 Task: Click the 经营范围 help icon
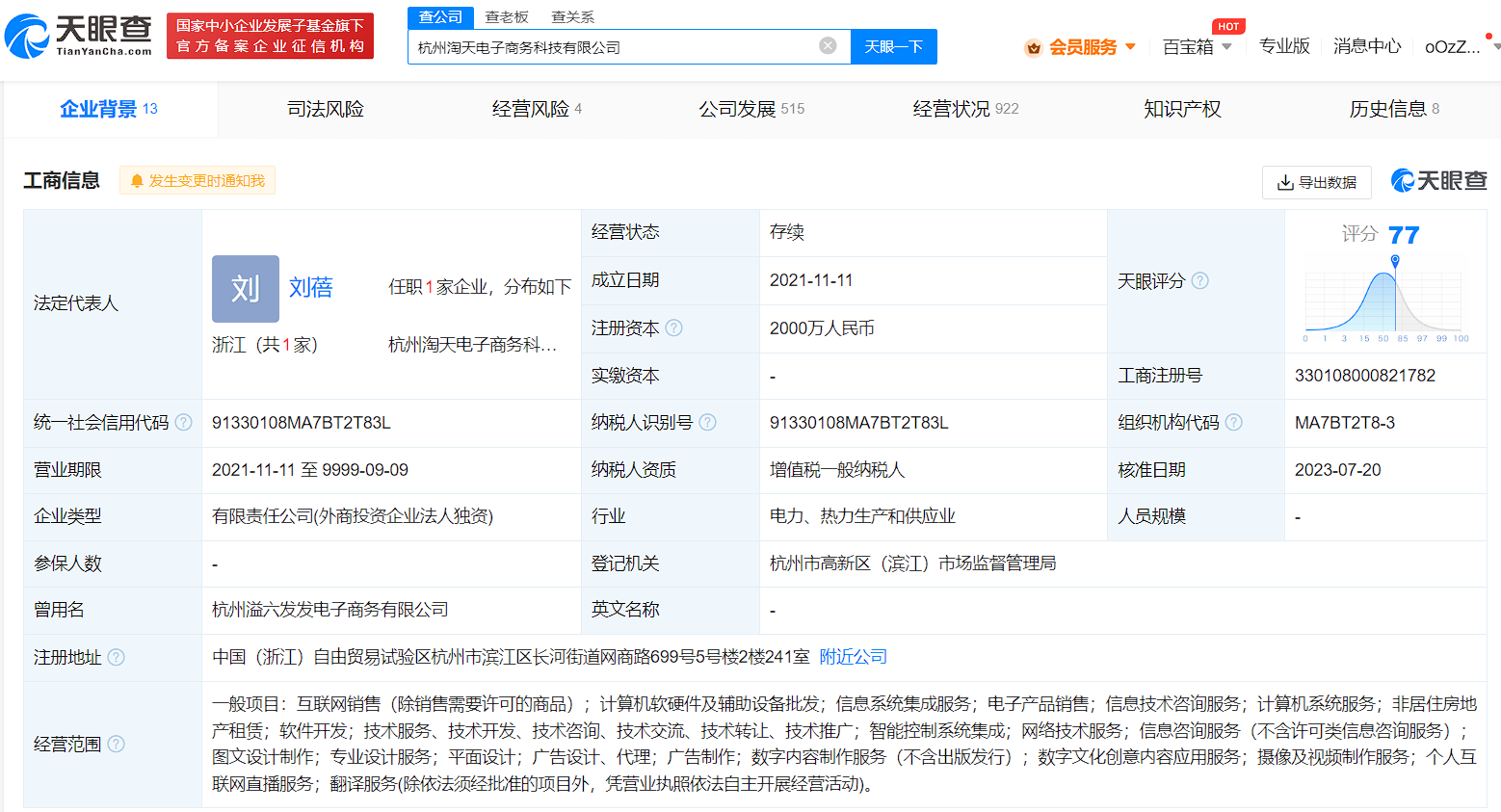click(116, 744)
